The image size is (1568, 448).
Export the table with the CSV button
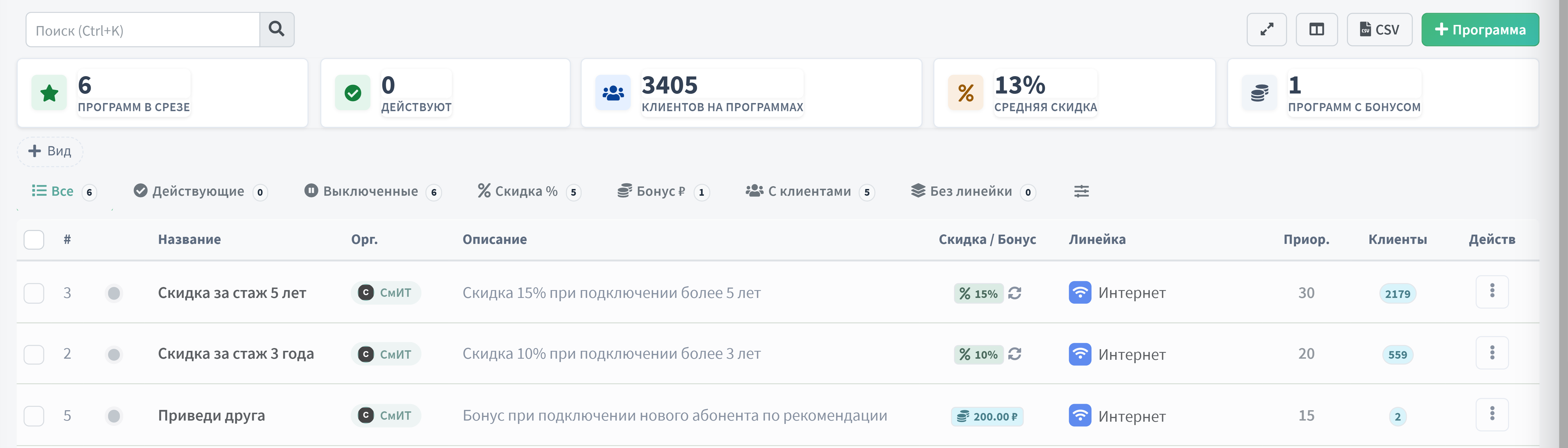click(1379, 29)
